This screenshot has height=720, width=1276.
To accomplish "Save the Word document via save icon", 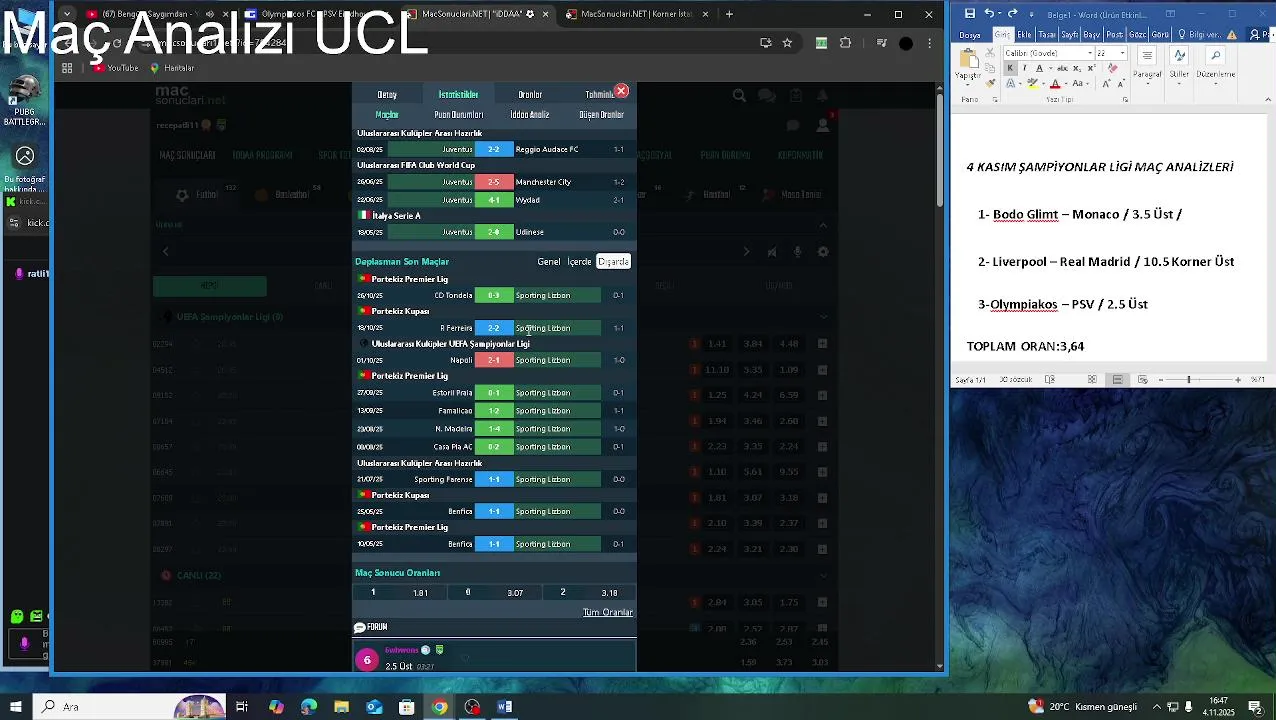I will [x=970, y=13].
